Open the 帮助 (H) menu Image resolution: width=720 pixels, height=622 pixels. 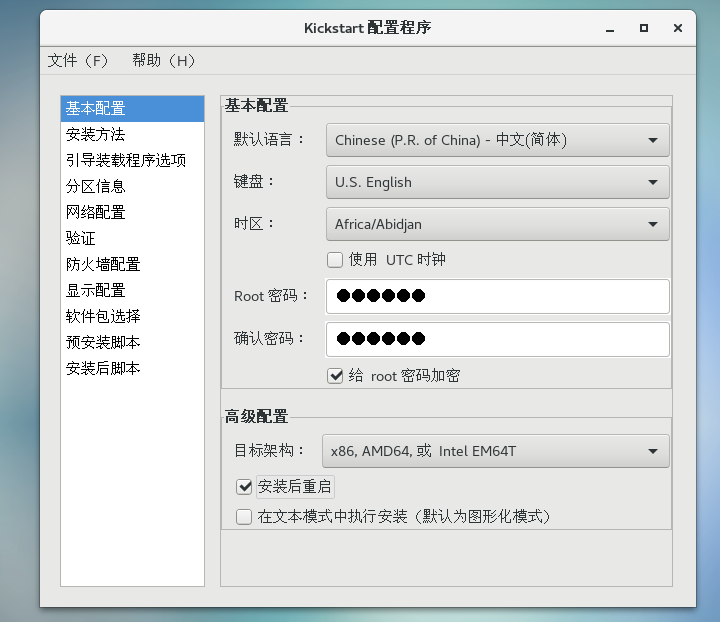(x=163, y=60)
